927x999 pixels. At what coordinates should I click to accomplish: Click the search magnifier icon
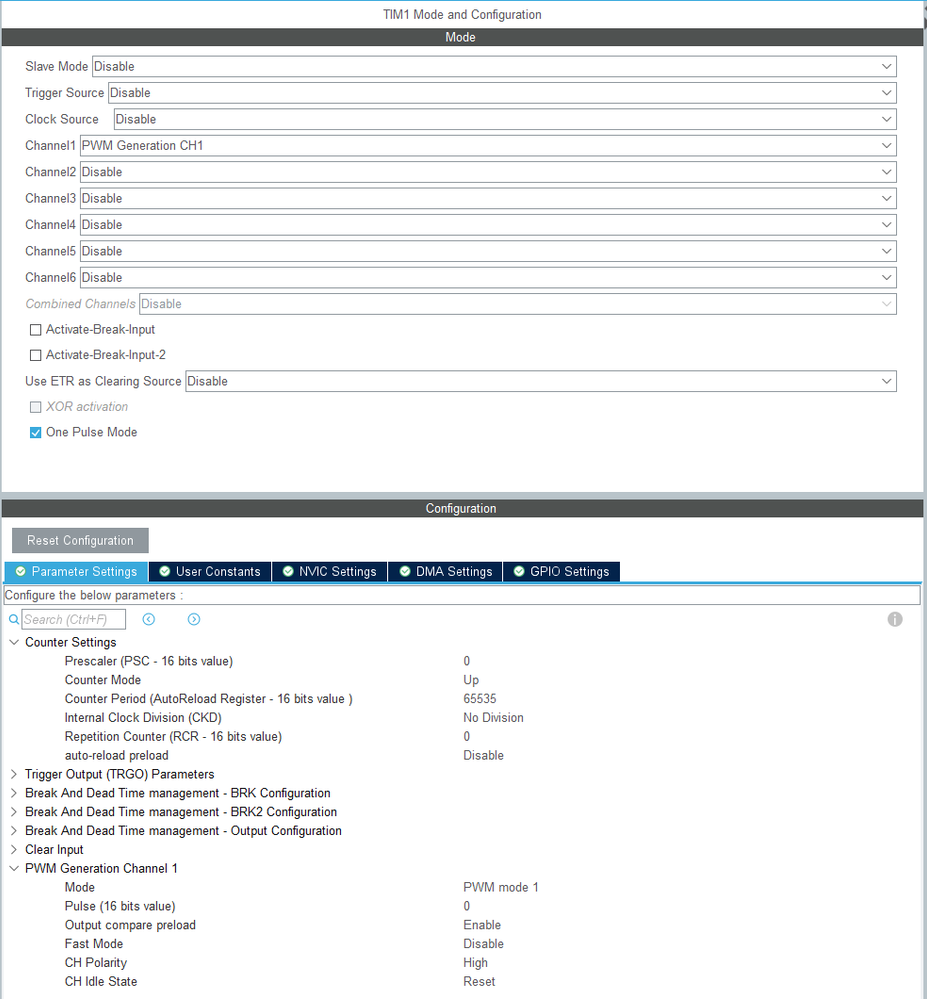click(x=13, y=619)
